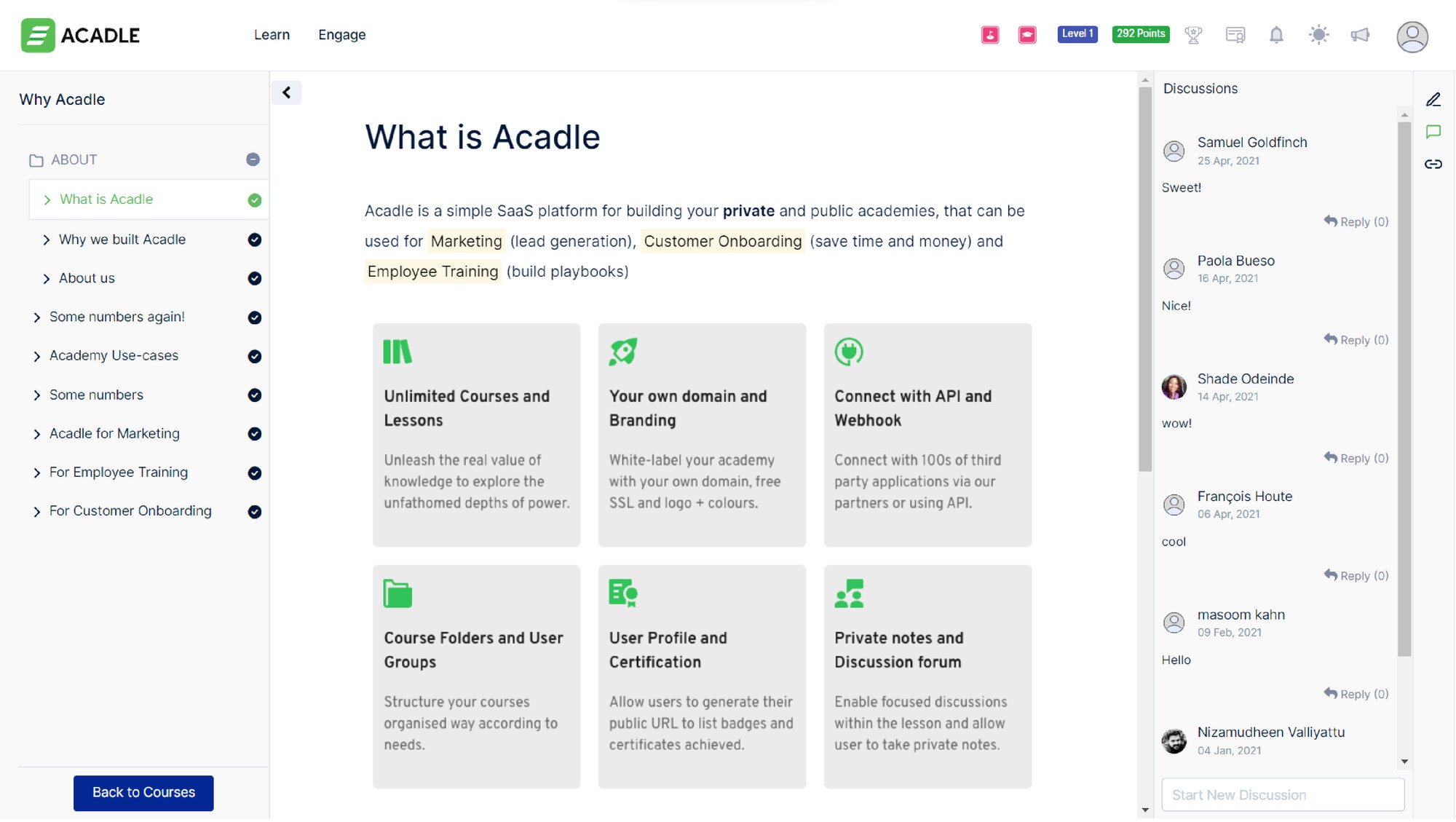Screen dimensions: 1456x822
Task: Collapse the ABOUT folder section
Action: point(253,159)
